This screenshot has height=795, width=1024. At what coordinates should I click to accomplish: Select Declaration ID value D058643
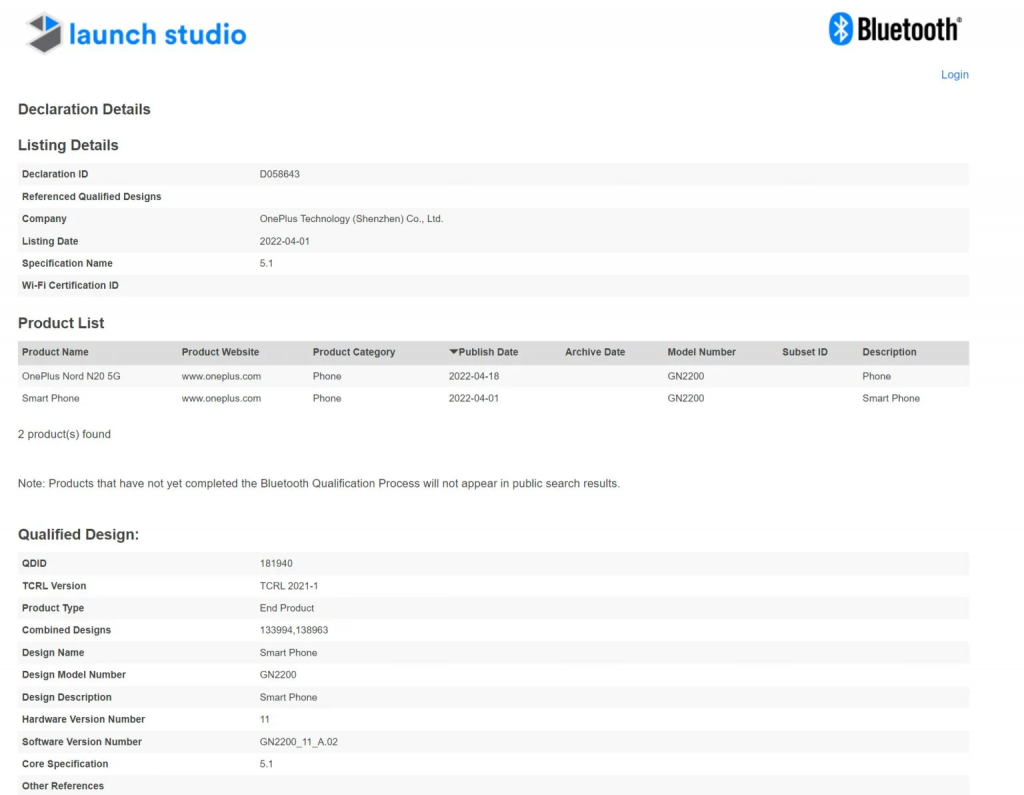click(280, 174)
